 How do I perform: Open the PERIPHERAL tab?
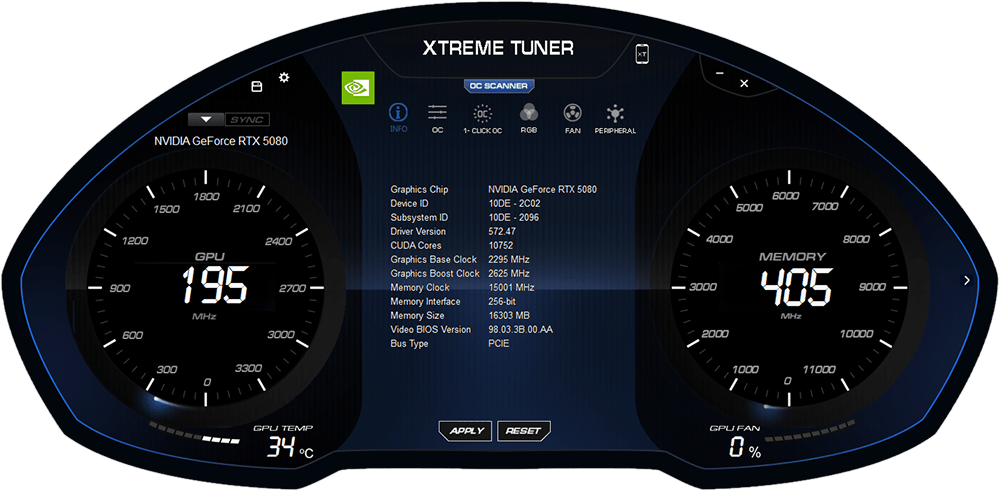[615, 119]
